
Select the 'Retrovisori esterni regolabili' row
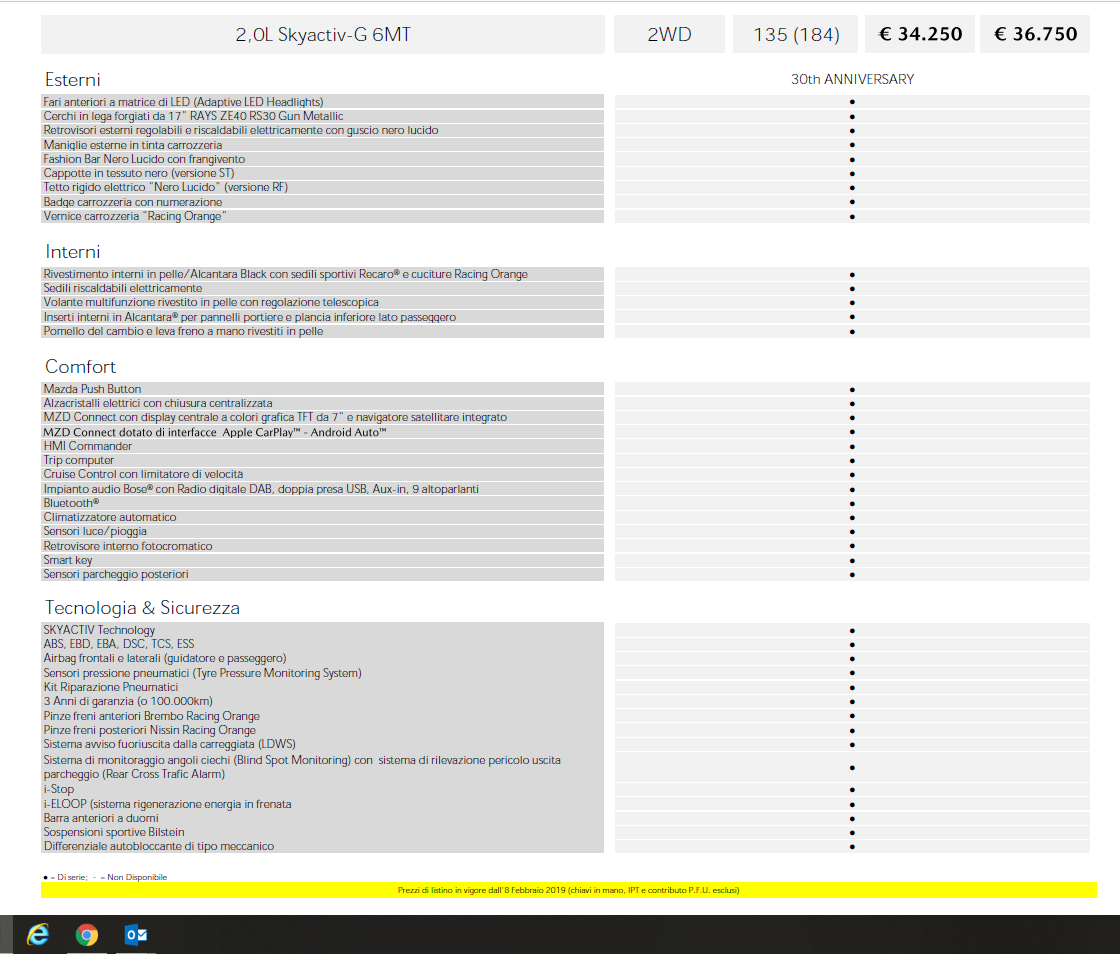[322, 131]
